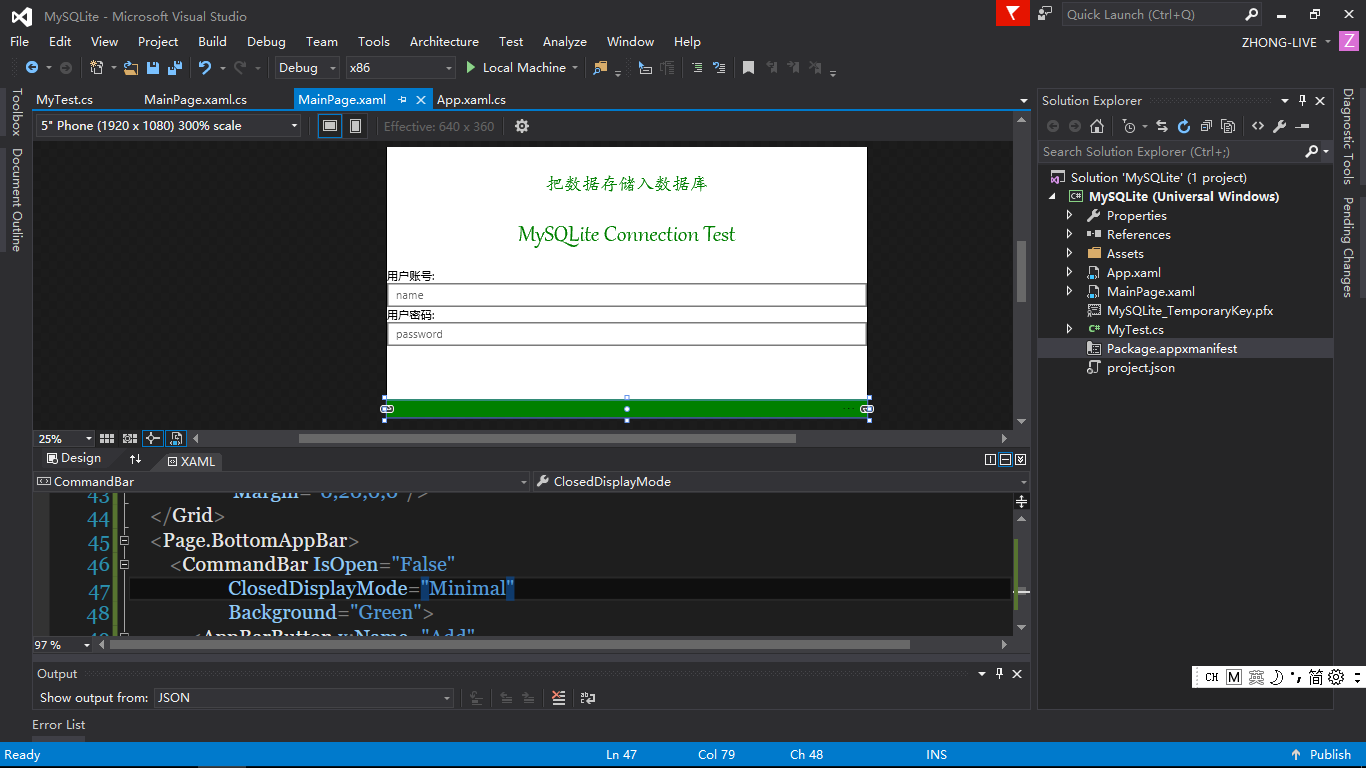
Task: Click Collapse All in Solution Explorer
Action: (x=1206, y=126)
